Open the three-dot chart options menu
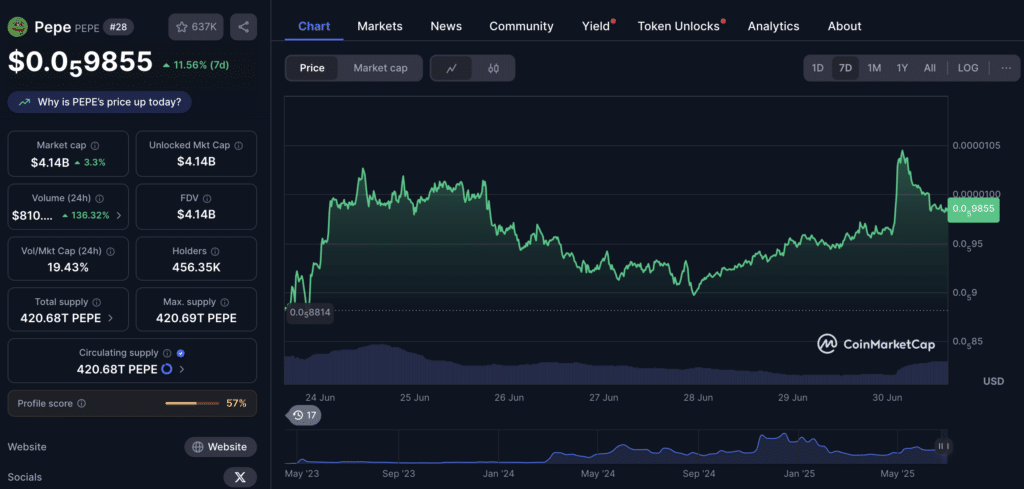Viewport: 1024px width, 489px height. click(1006, 68)
